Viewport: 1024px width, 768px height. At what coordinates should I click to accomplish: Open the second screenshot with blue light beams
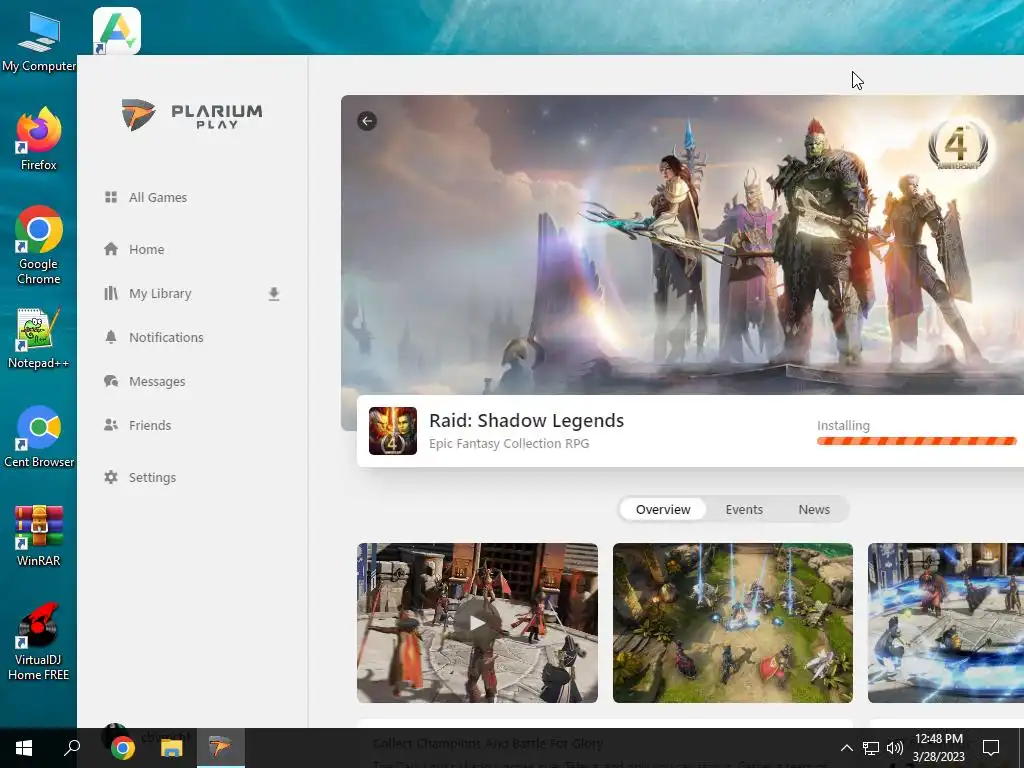(x=733, y=623)
